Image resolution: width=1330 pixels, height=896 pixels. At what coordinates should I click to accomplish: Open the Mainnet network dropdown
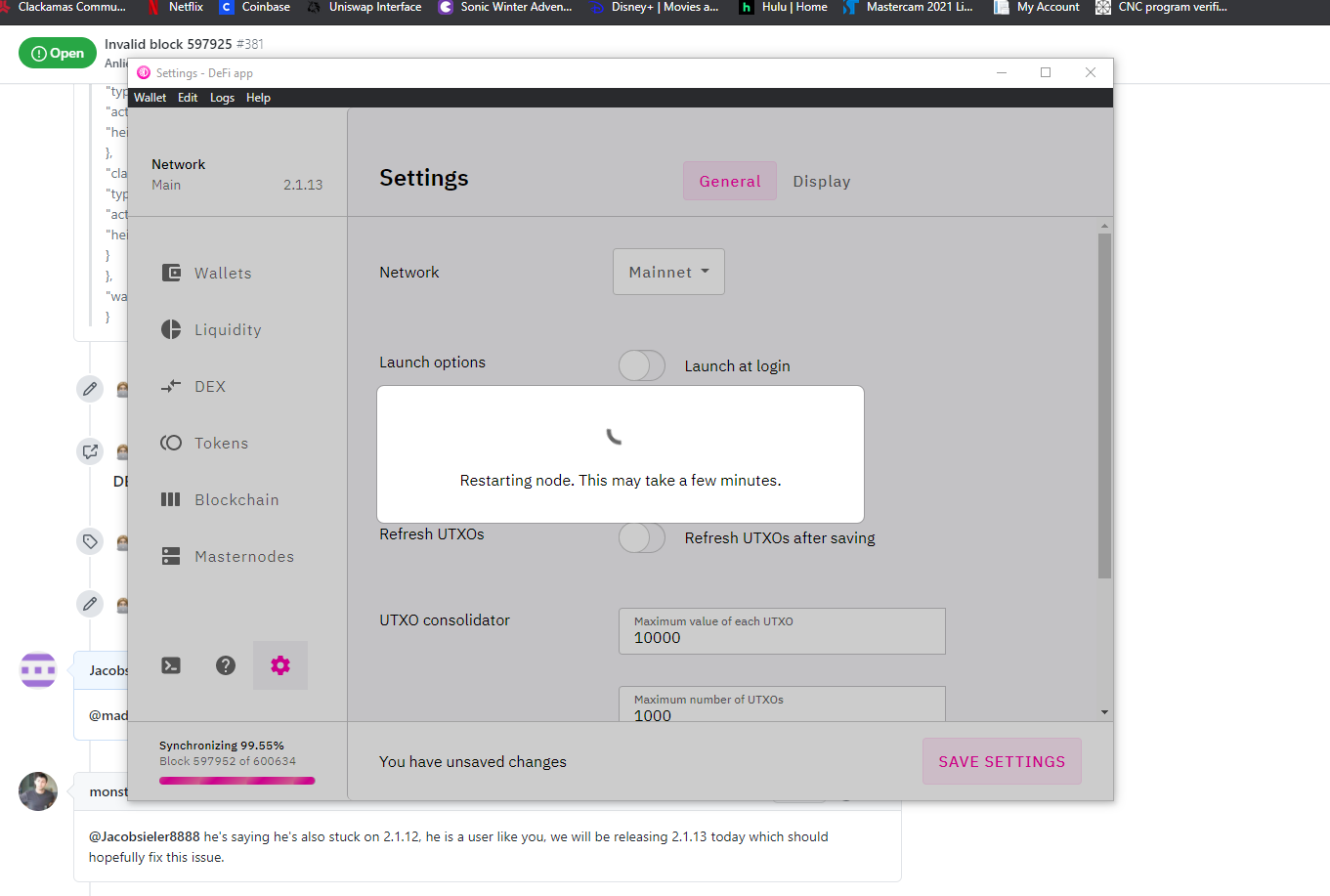point(668,272)
